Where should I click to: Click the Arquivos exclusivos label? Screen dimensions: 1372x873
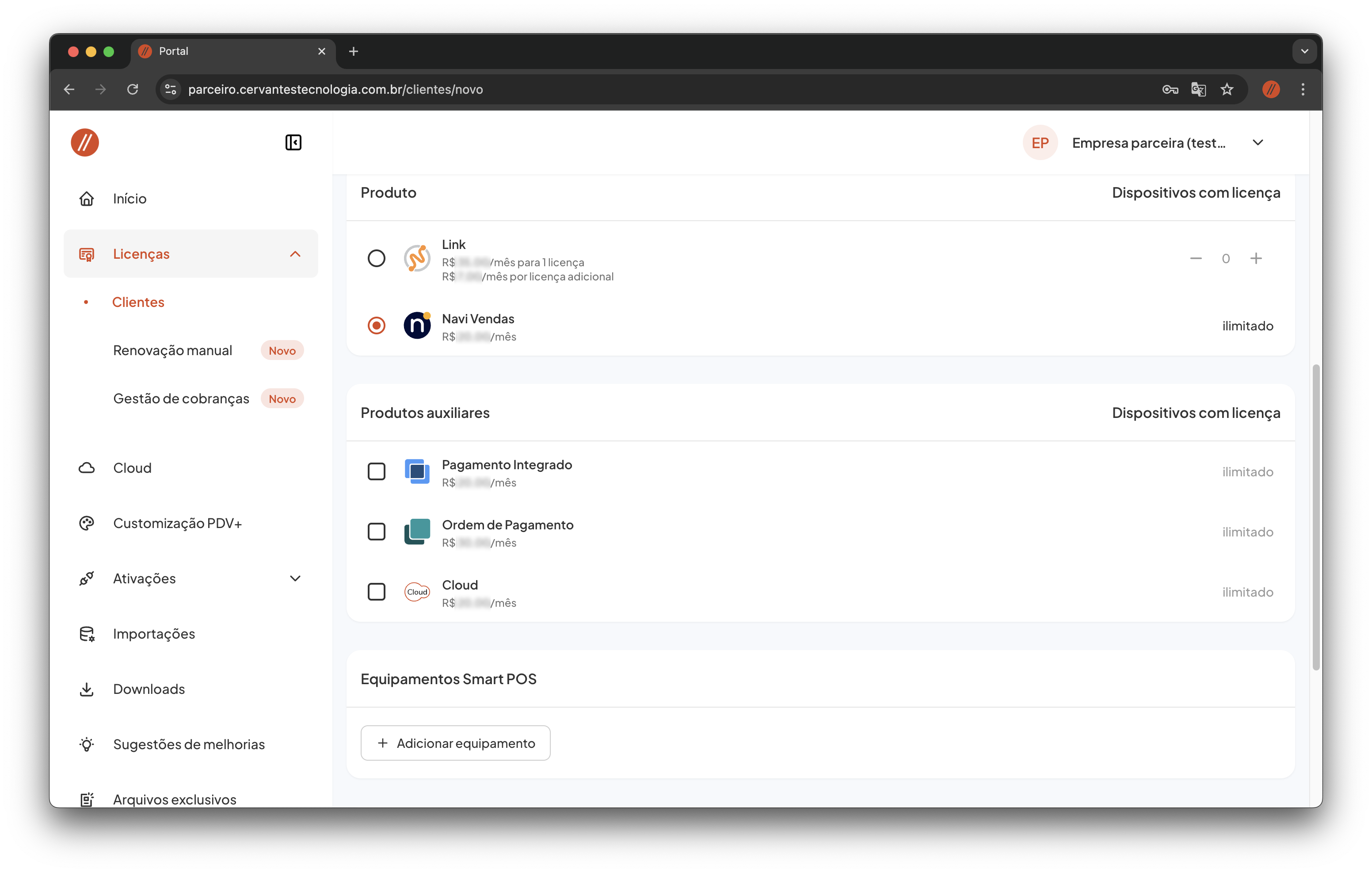pos(175,800)
